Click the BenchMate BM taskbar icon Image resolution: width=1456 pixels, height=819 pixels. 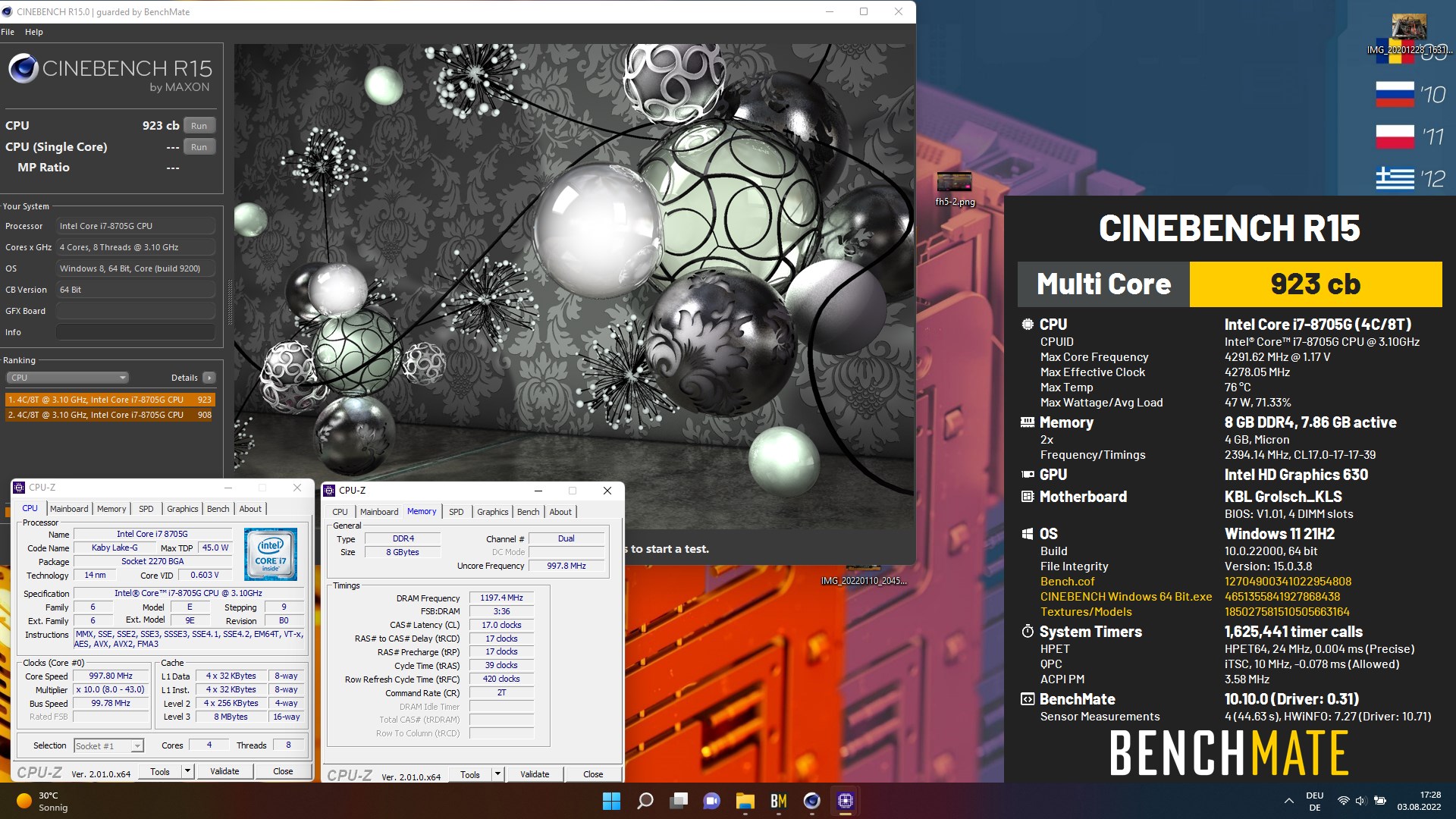(x=779, y=801)
